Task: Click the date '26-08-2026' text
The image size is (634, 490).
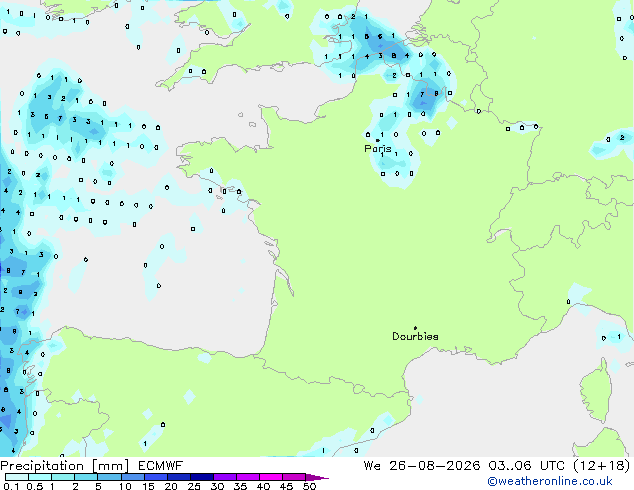Action: click(x=435, y=466)
